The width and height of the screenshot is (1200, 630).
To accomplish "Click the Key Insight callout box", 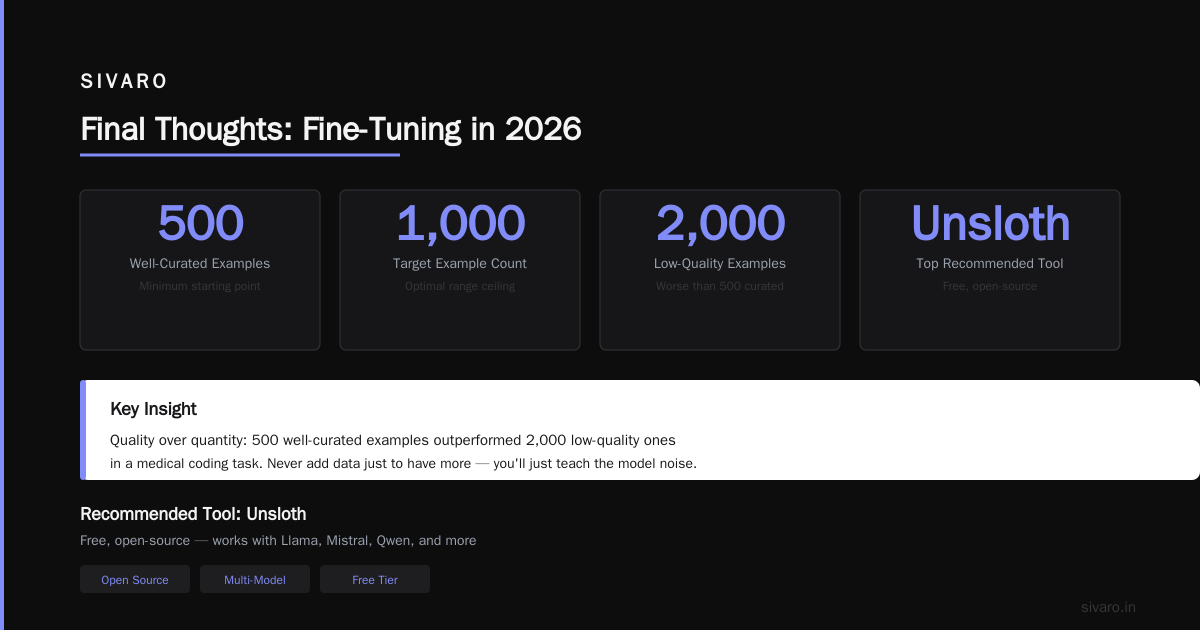I will (x=640, y=430).
